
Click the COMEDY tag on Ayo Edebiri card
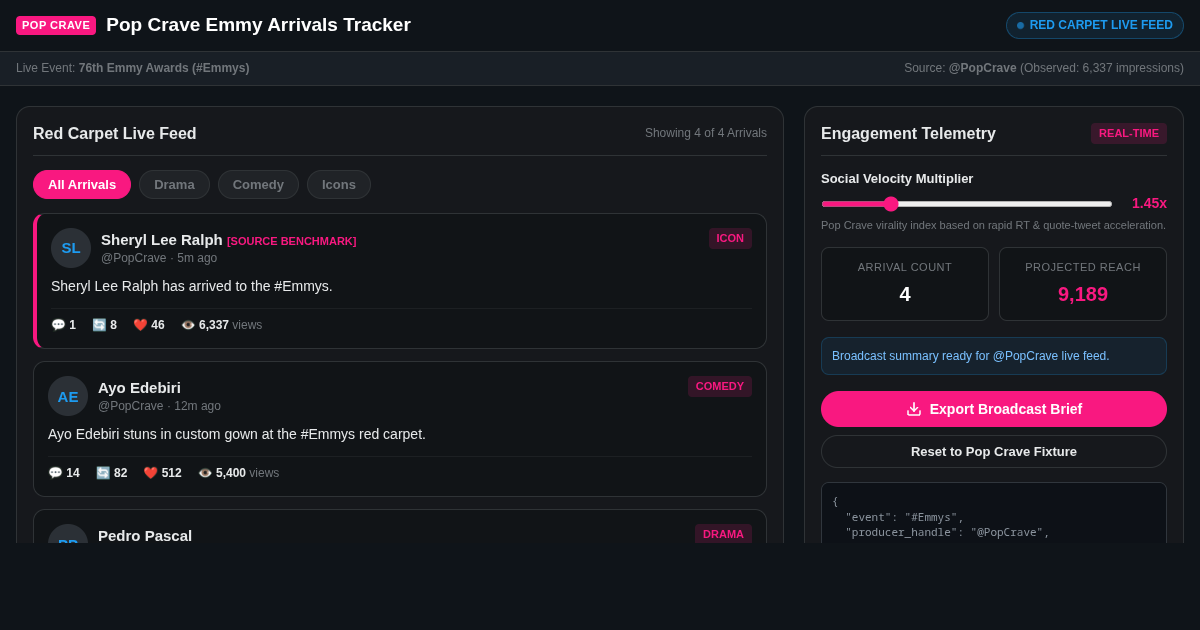coord(720,386)
